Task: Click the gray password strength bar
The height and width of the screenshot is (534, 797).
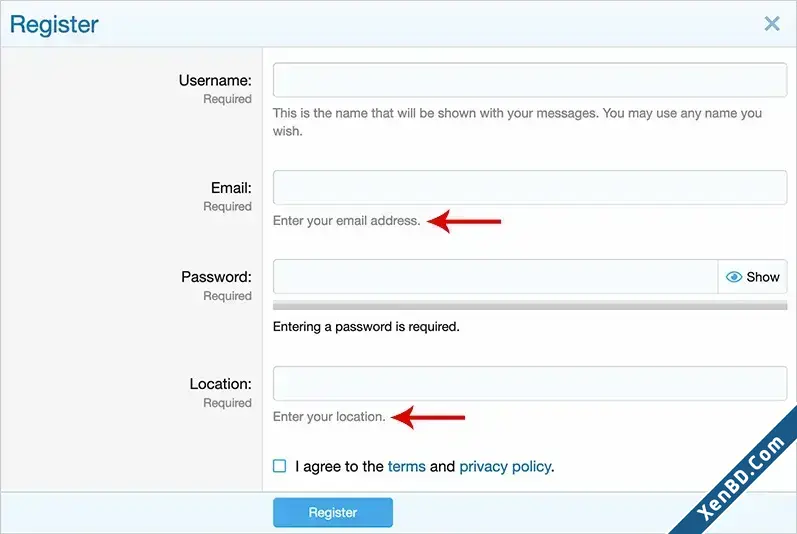Action: [530, 305]
